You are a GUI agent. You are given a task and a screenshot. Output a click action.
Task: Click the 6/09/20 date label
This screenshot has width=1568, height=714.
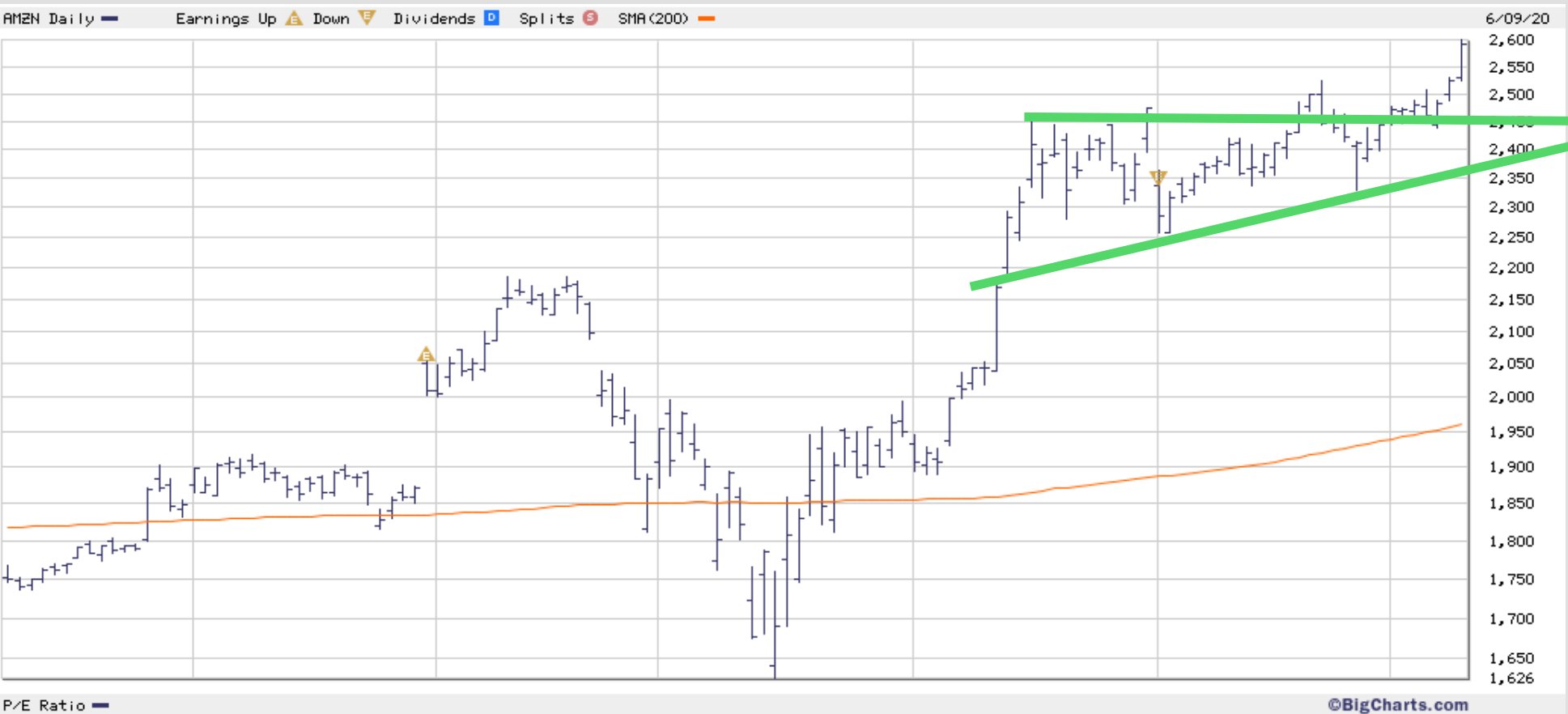coord(1517,19)
